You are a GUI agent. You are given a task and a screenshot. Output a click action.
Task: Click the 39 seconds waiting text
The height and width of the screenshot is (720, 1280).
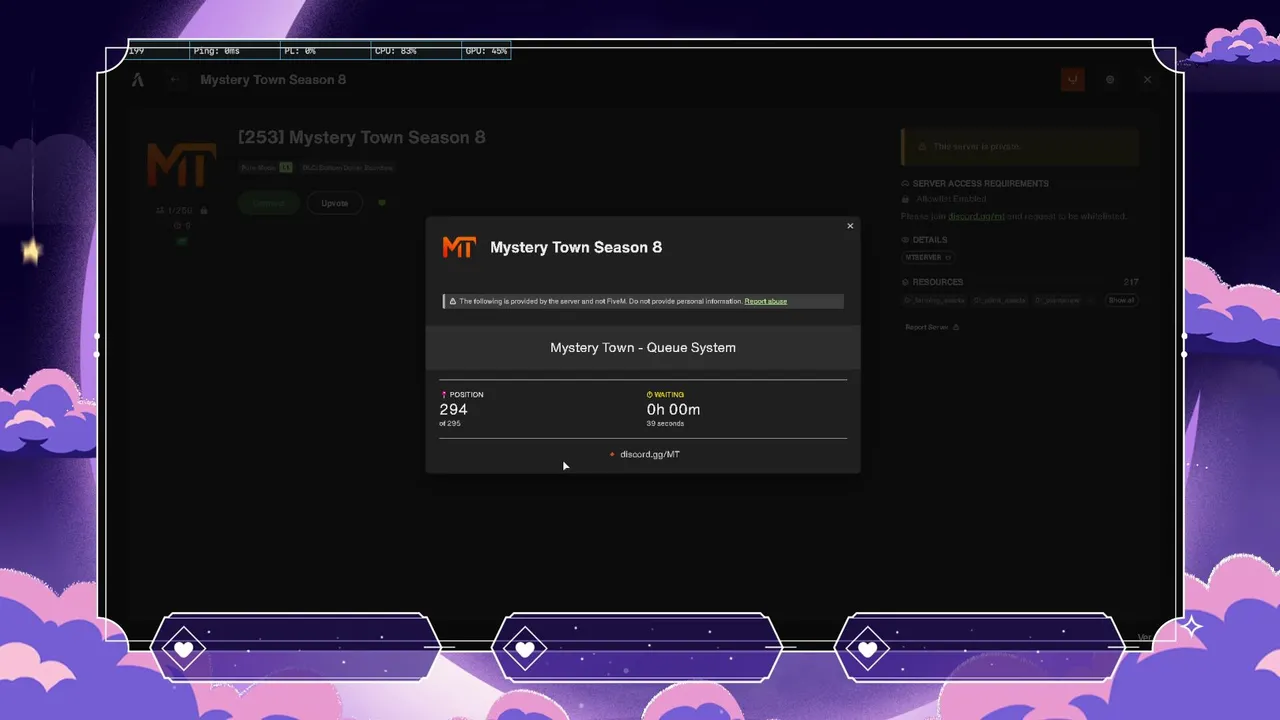pos(665,424)
